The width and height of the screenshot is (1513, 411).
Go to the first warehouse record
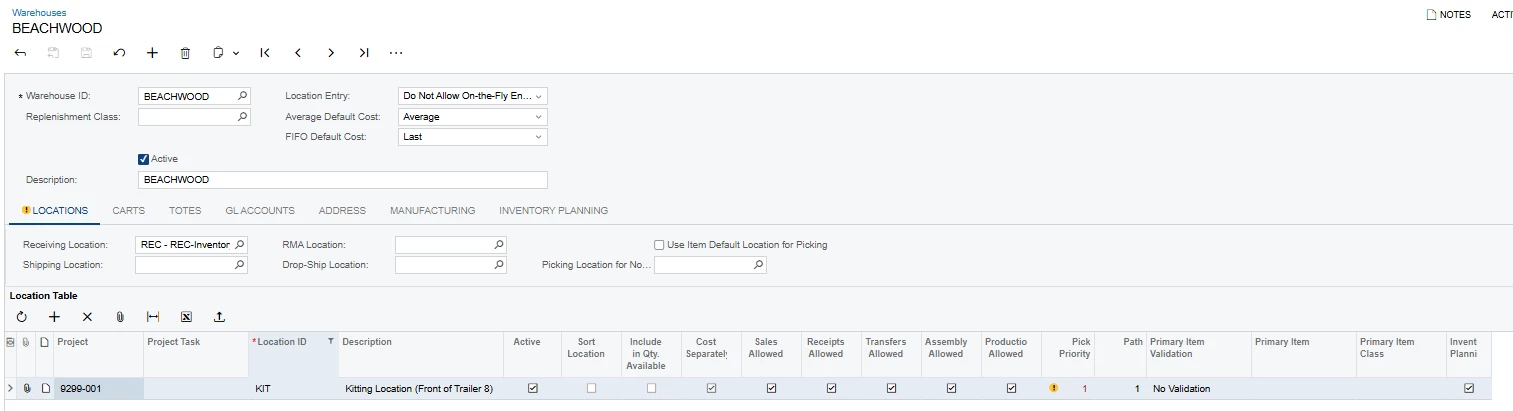265,53
